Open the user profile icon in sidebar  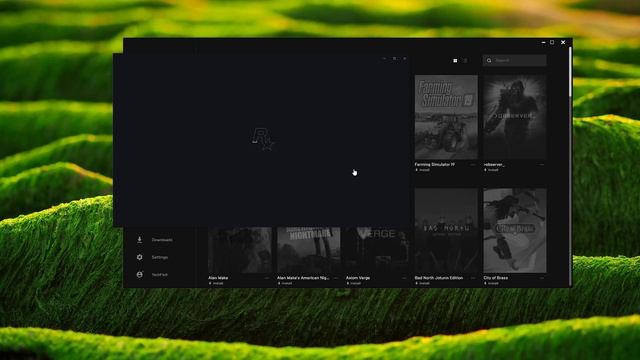coord(140,275)
